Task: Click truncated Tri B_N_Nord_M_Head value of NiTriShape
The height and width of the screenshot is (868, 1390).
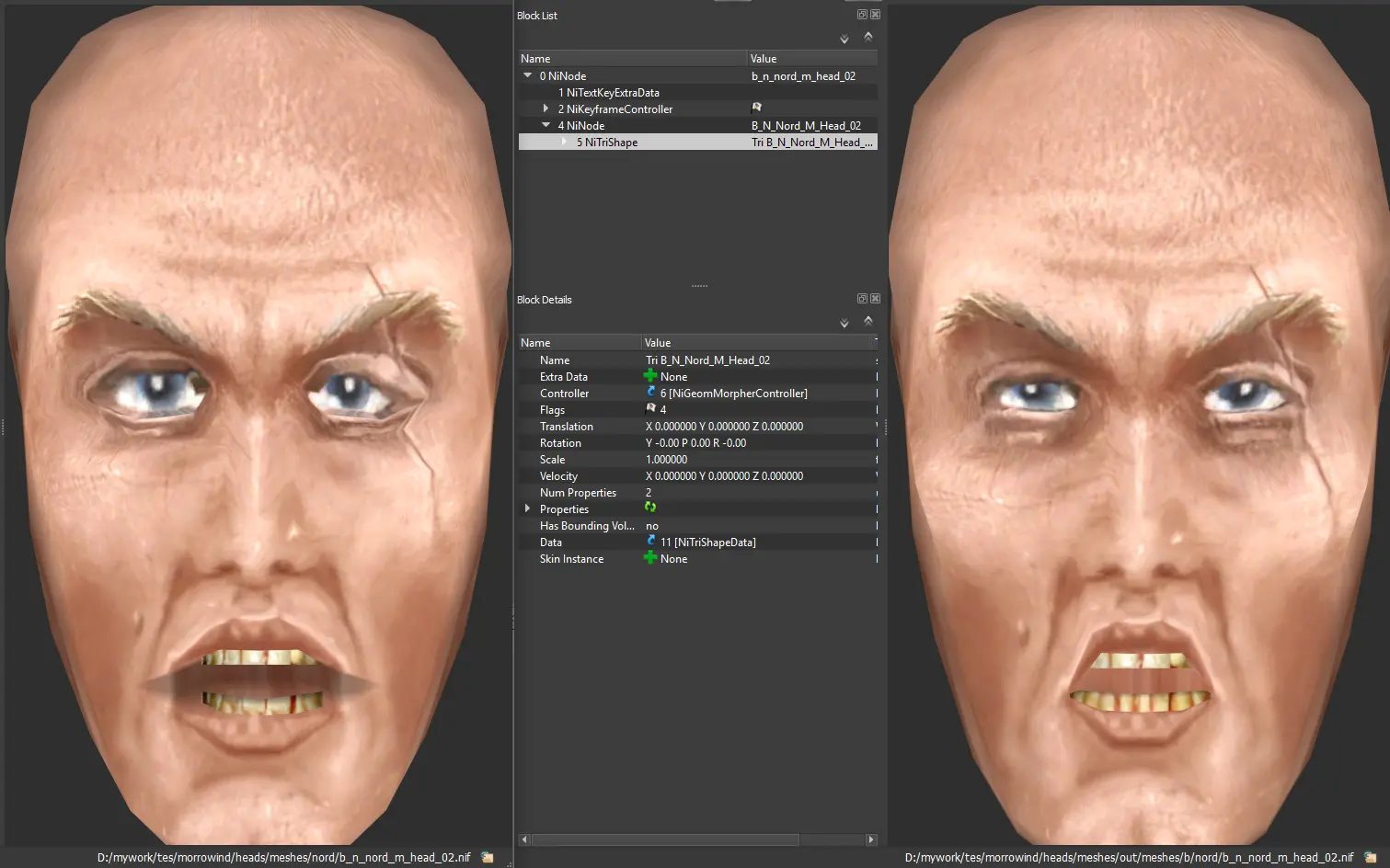Action: [812, 143]
